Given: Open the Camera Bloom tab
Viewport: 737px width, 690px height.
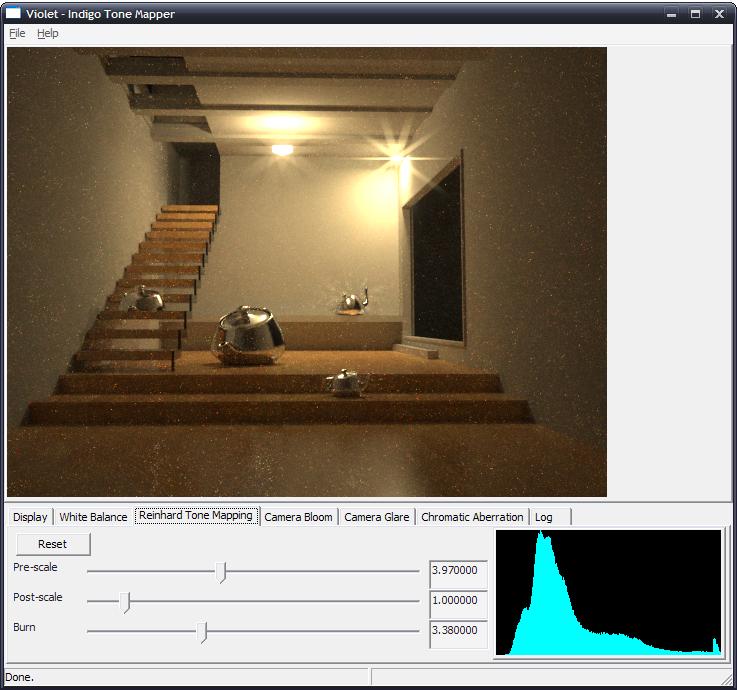Looking at the screenshot, I should [x=298, y=517].
